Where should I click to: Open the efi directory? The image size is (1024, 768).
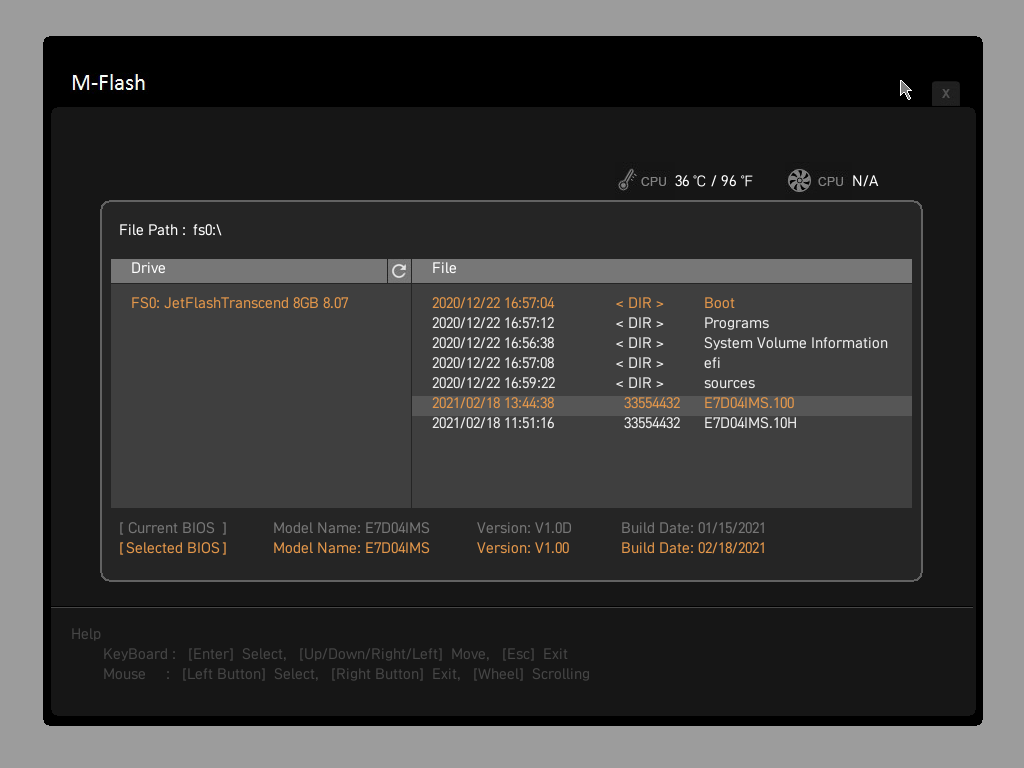click(x=712, y=363)
